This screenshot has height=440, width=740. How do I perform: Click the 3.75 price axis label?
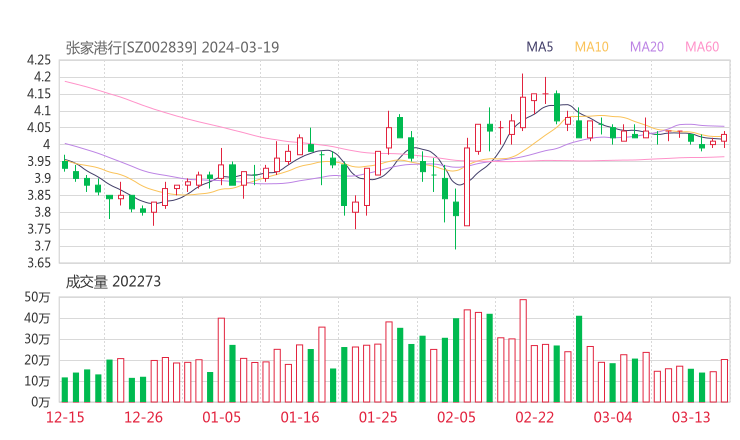click(39, 229)
